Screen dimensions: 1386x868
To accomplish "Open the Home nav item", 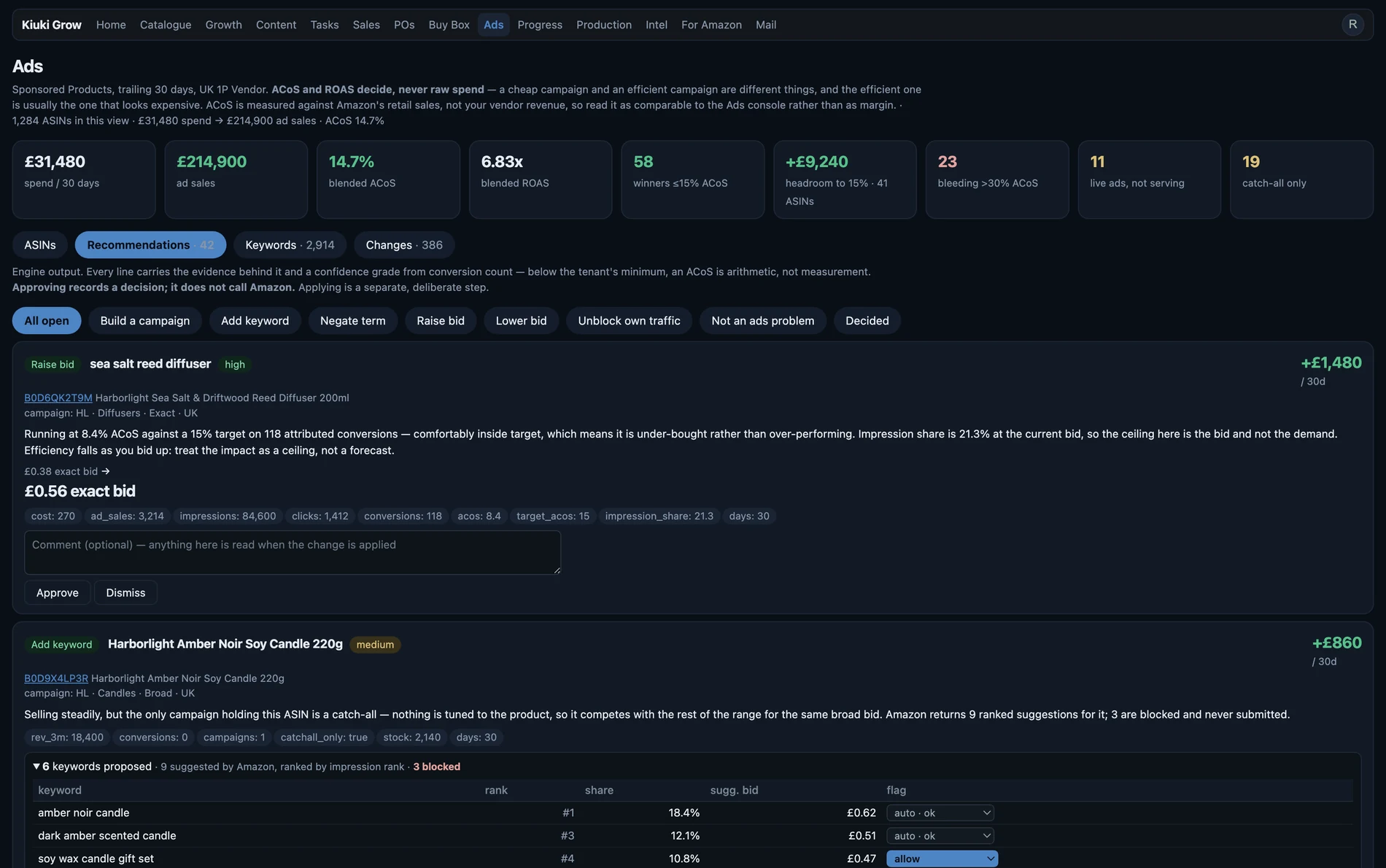I will pyautogui.click(x=111, y=24).
